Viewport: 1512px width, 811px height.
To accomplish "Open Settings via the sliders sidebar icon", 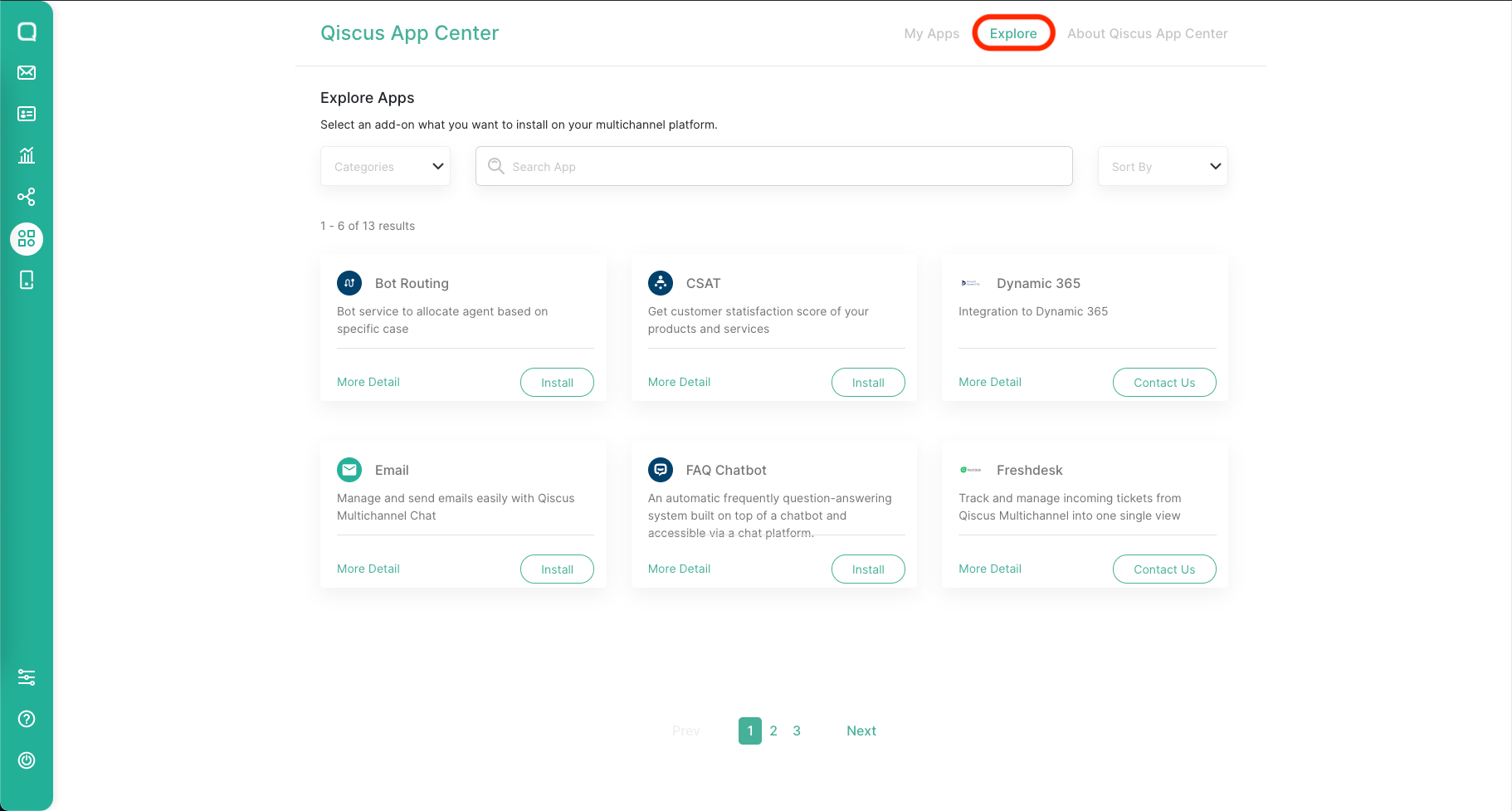I will coord(27,677).
